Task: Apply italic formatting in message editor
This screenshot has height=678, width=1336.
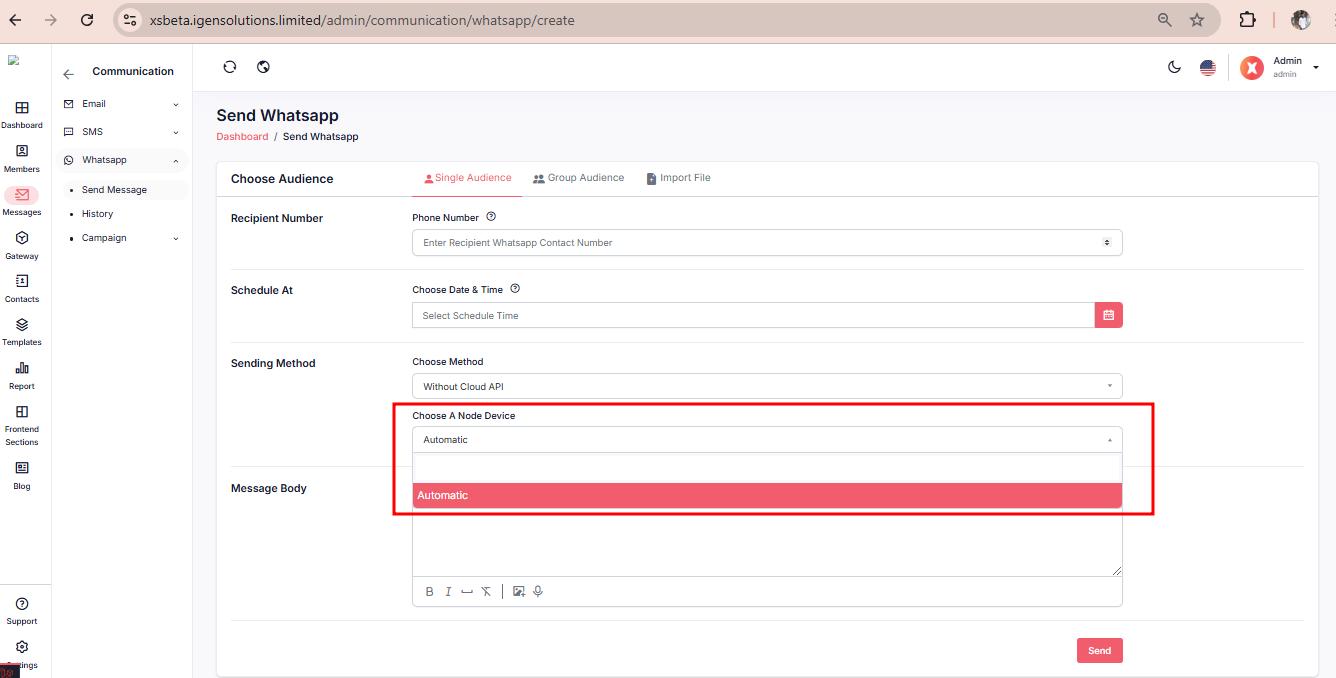Action: click(448, 591)
